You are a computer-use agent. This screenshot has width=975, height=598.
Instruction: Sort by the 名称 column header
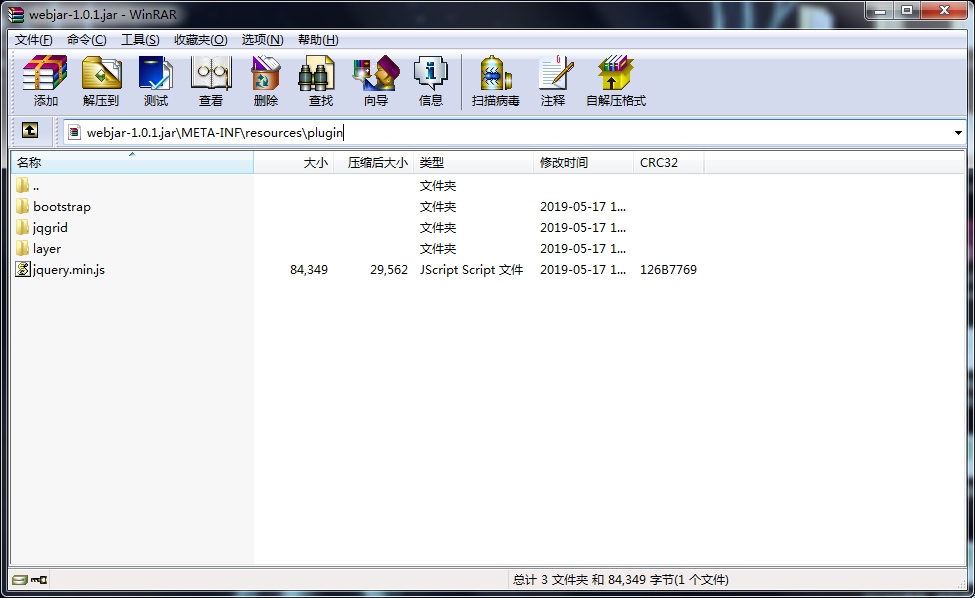click(132, 162)
